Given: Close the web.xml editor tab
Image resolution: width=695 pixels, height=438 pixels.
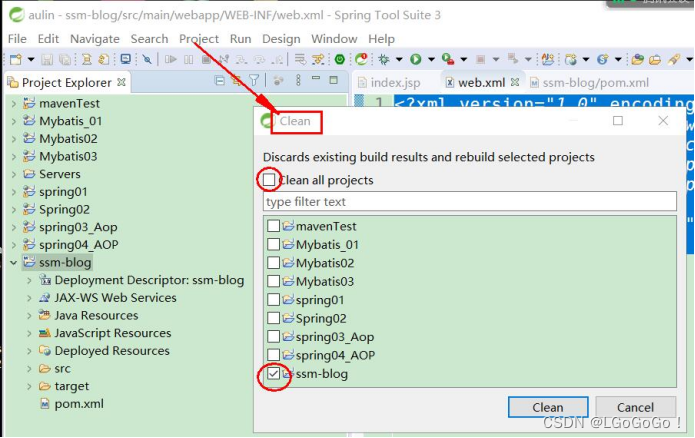Looking at the screenshot, I should coord(515,82).
